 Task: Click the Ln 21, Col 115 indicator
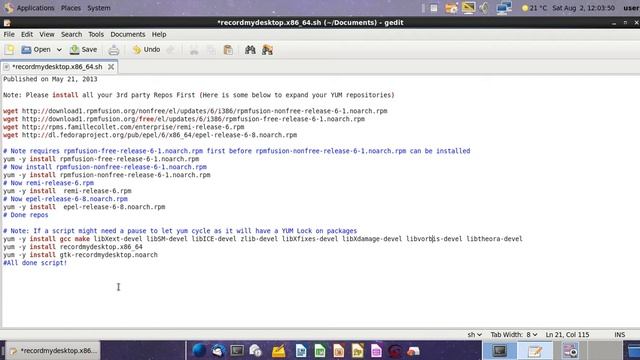[567, 335]
